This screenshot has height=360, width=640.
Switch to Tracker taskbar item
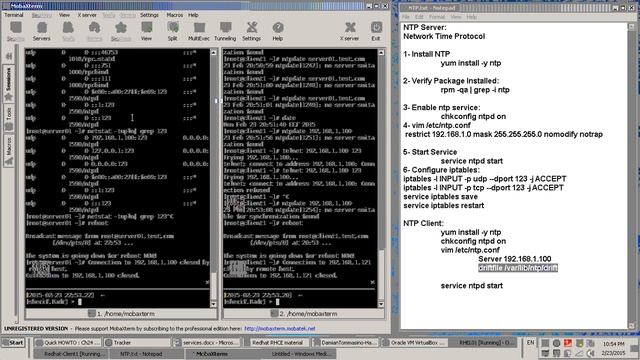137,343
